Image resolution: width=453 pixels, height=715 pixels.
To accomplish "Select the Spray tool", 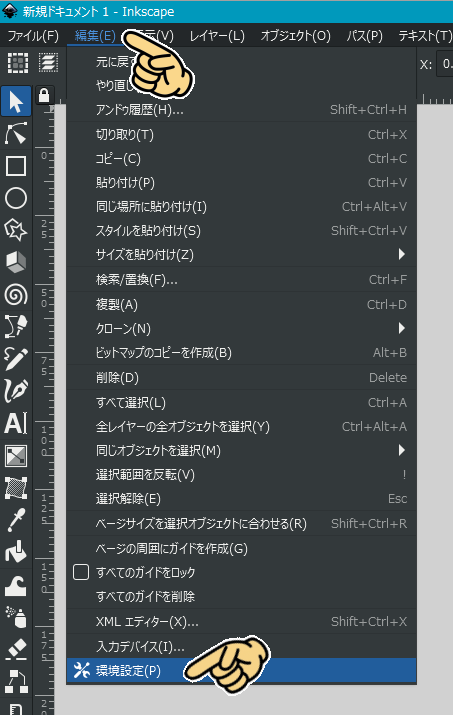I will pyautogui.click(x=16, y=617).
